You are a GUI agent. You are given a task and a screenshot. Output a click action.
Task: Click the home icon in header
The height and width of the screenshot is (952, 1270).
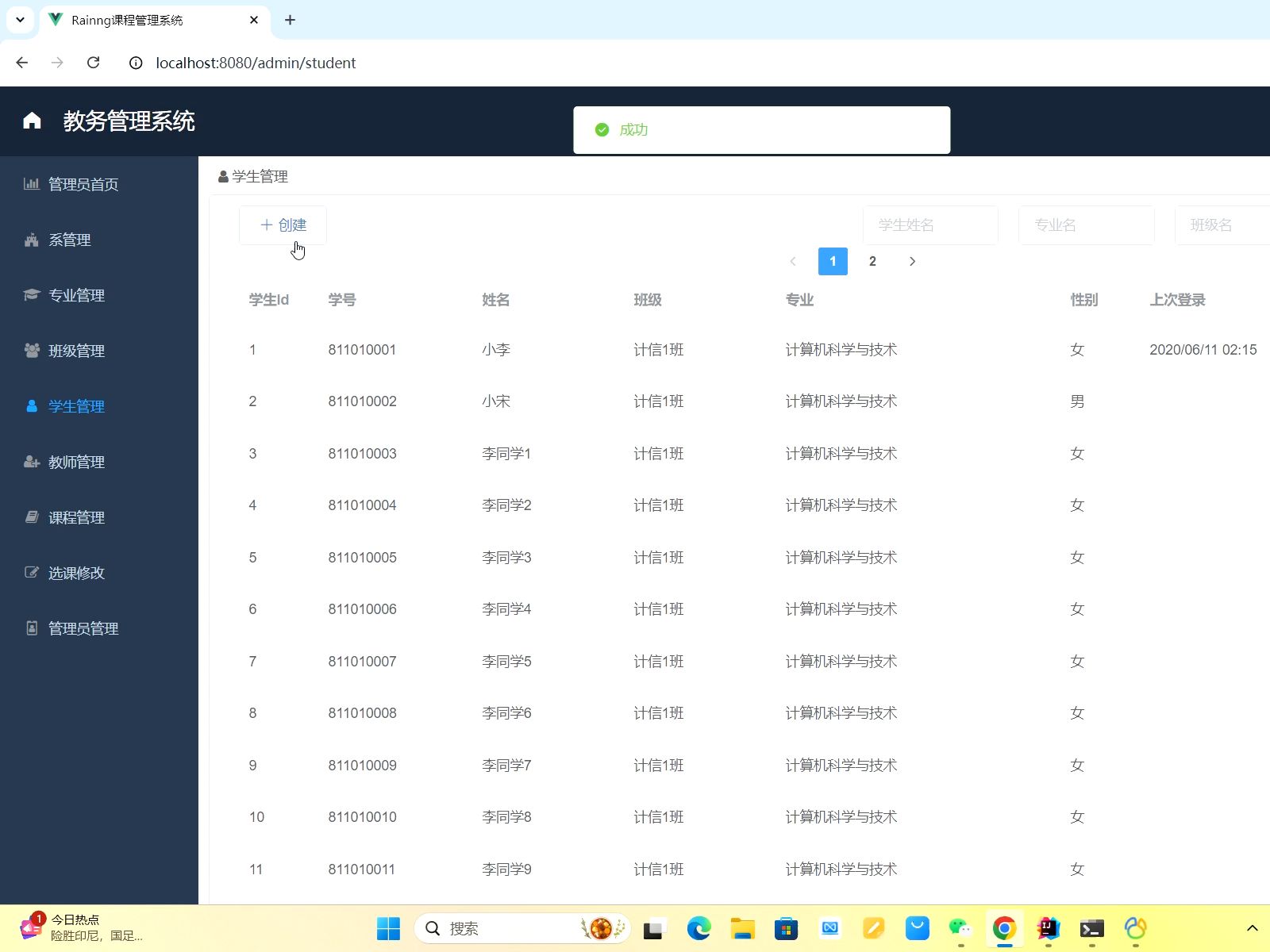[x=32, y=121]
